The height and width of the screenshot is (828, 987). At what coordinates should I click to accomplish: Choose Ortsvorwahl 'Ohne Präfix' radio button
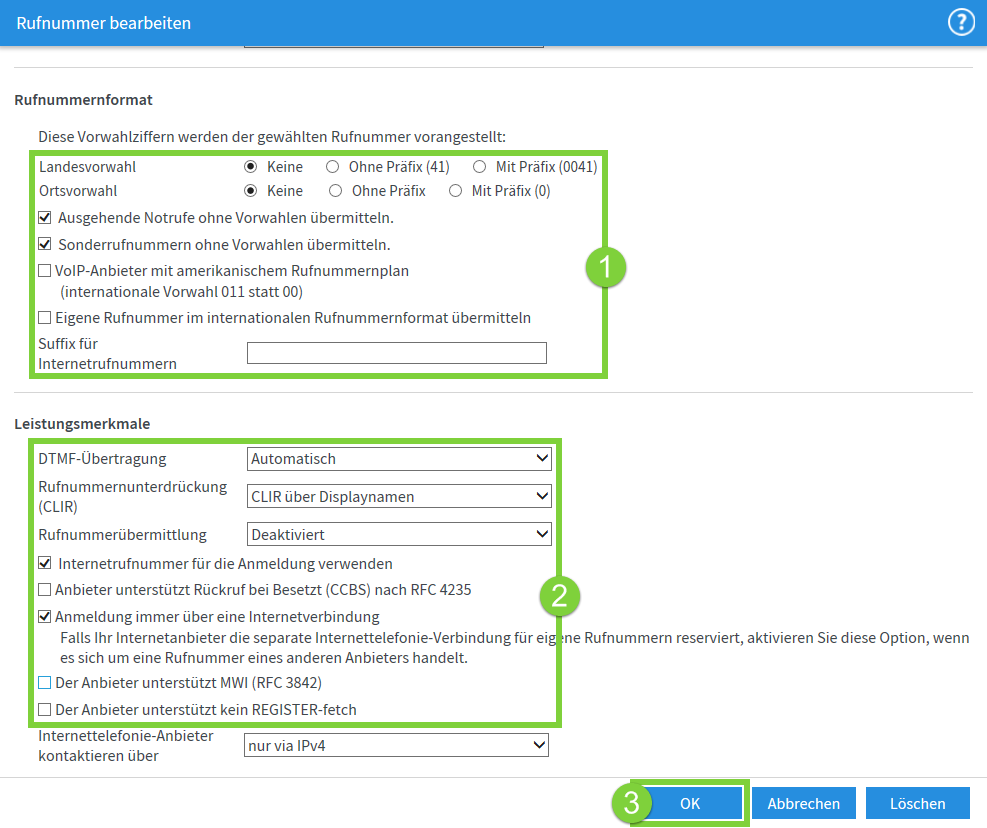[336, 190]
